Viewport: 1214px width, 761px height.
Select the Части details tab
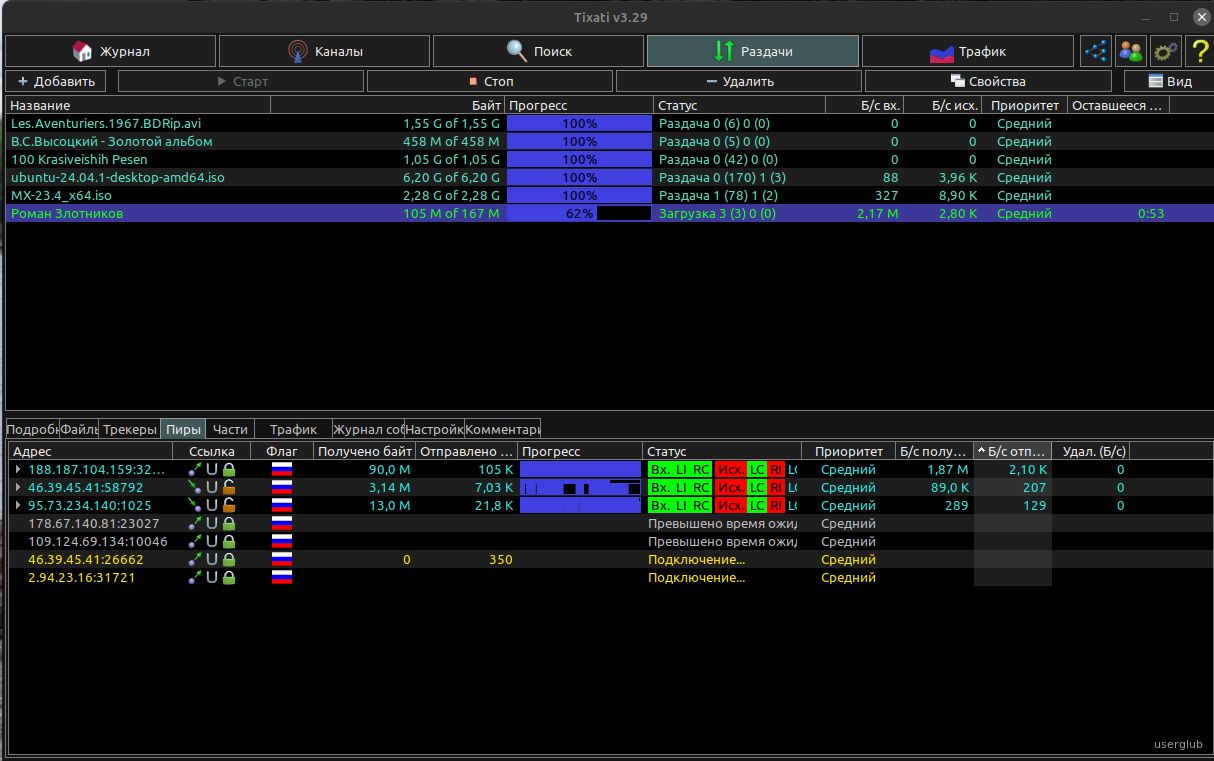tap(230, 429)
